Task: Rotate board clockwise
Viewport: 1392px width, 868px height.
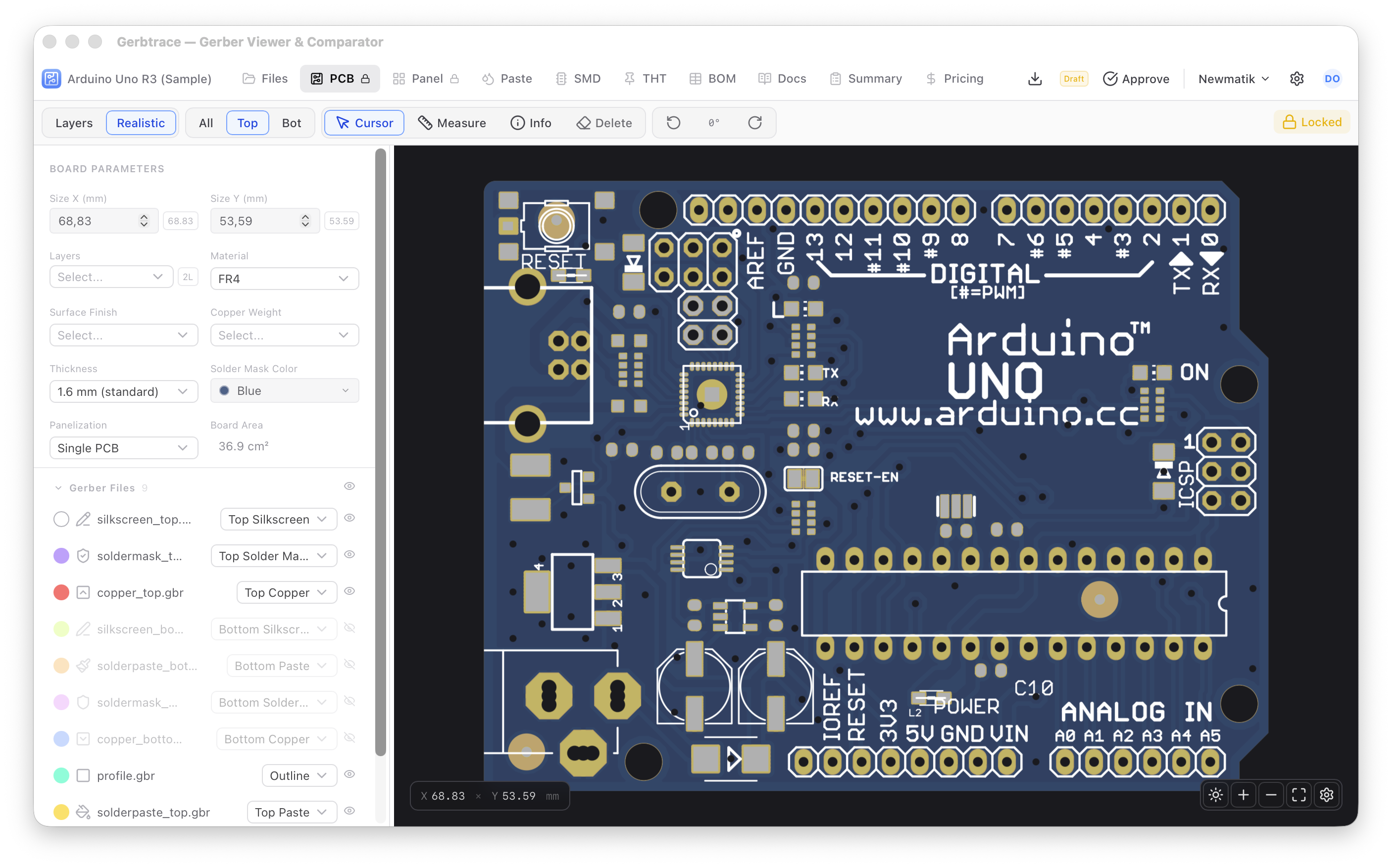Action: tap(755, 123)
